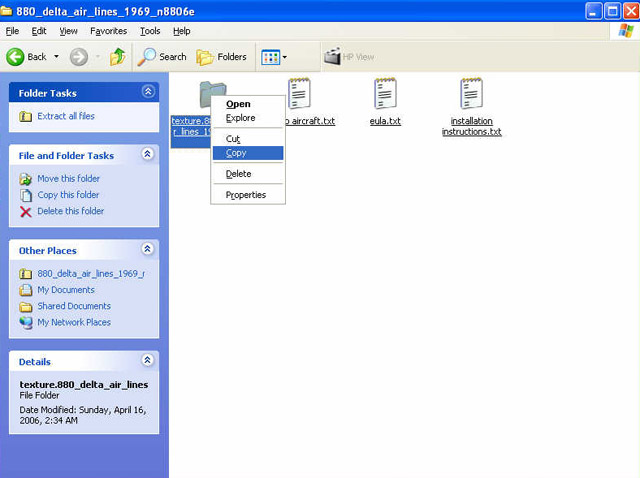Minimize the explorer window
This screenshot has height=478, width=640.
tap(593, 11)
